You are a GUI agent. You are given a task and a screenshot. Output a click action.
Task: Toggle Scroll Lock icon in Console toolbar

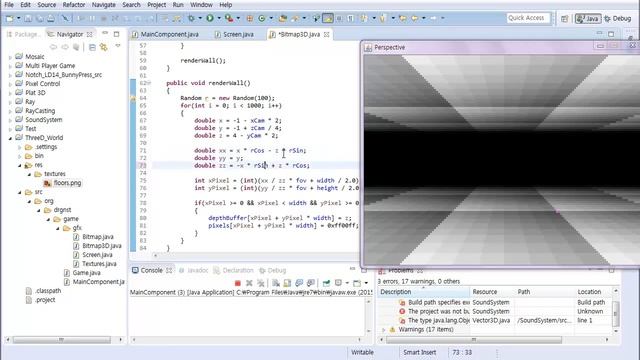[287, 283]
